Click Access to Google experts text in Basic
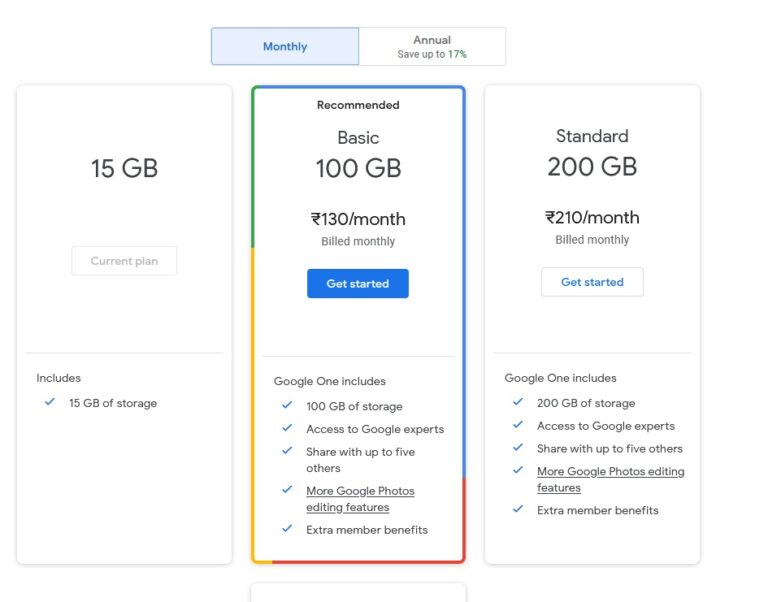 click(x=375, y=430)
